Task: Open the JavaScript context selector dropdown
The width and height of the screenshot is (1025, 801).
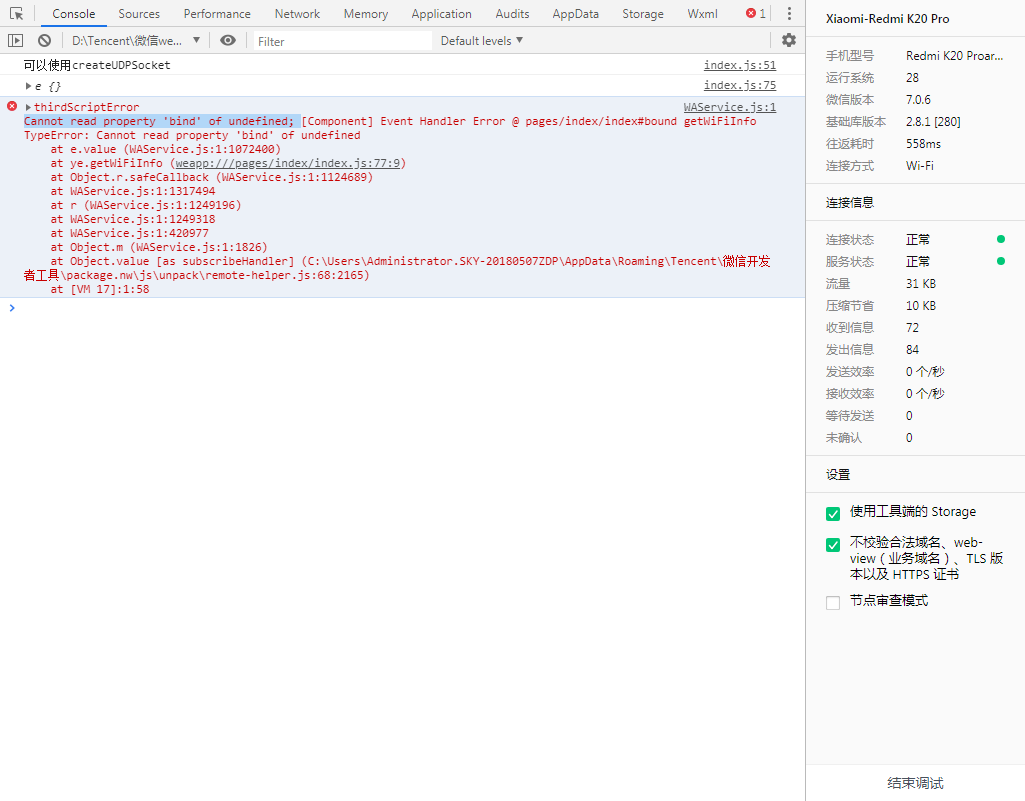Action: click(x=136, y=41)
